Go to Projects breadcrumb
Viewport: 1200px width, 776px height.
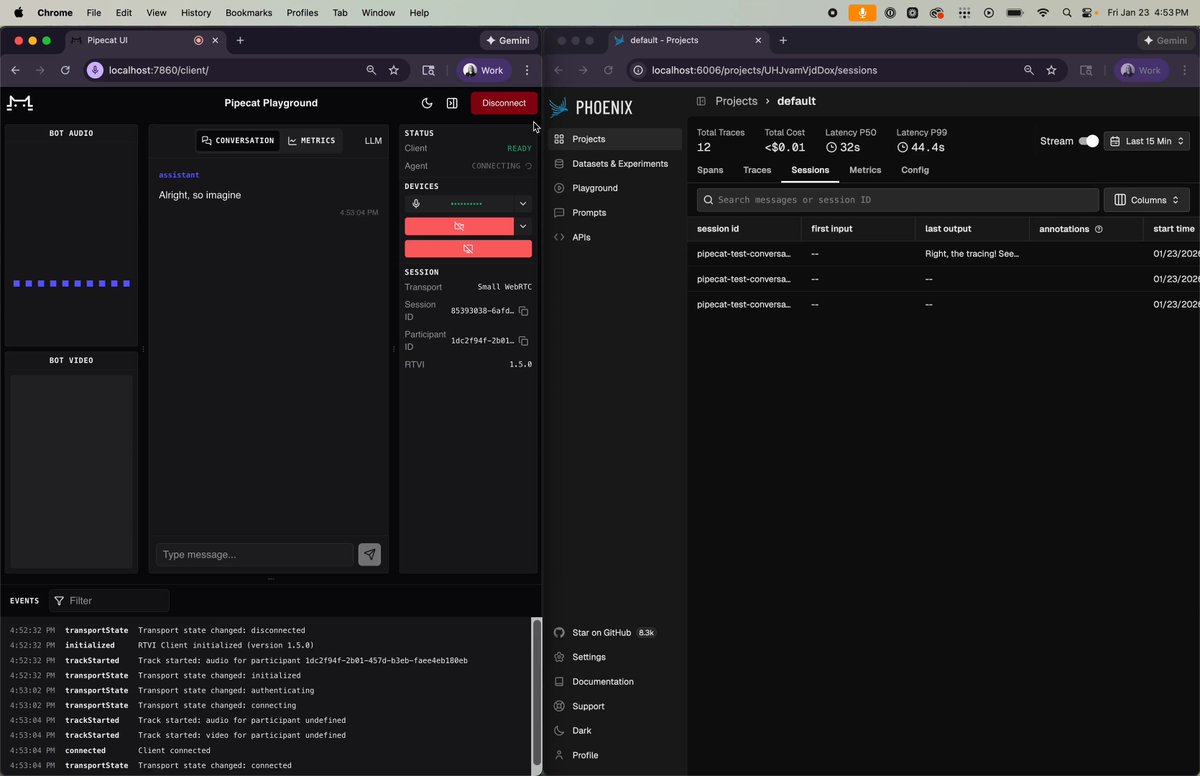pos(736,101)
